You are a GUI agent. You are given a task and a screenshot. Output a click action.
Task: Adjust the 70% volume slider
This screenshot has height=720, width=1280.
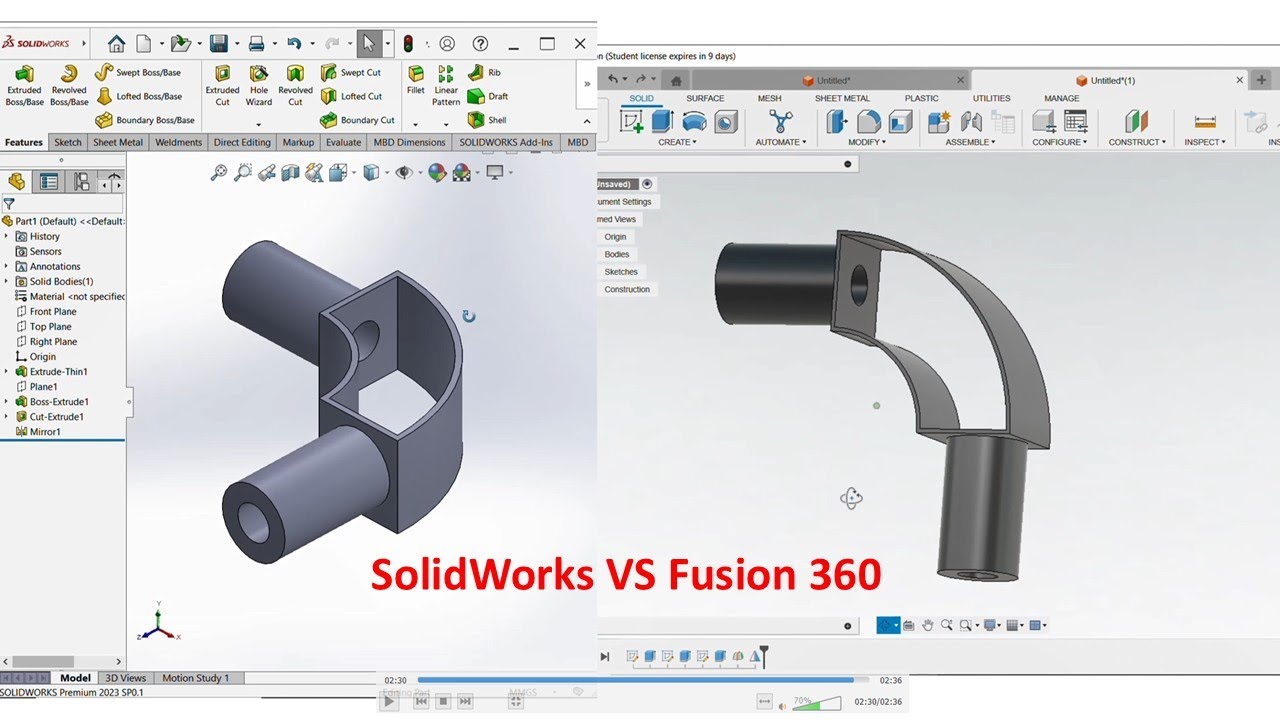[x=817, y=704]
